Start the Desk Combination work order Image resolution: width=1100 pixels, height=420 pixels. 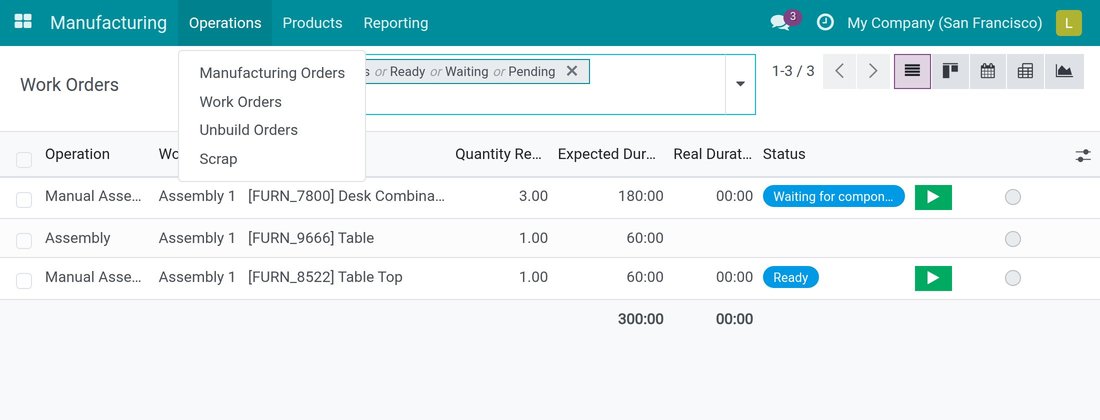click(933, 197)
